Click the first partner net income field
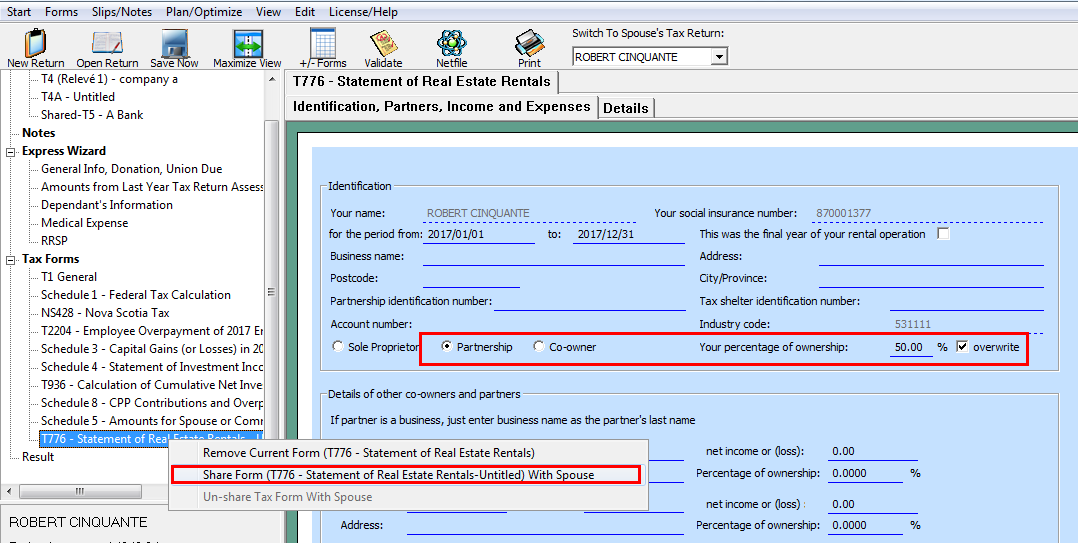 tap(872, 452)
